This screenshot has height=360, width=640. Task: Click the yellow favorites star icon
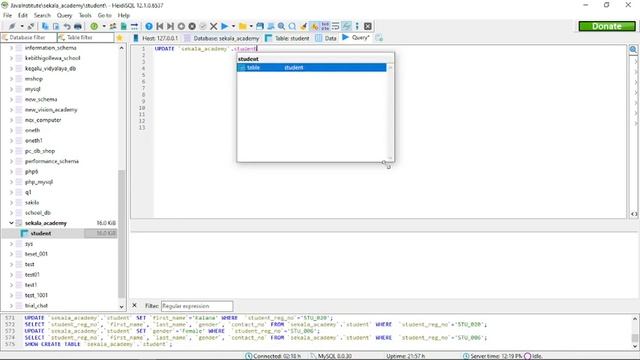[120, 38]
